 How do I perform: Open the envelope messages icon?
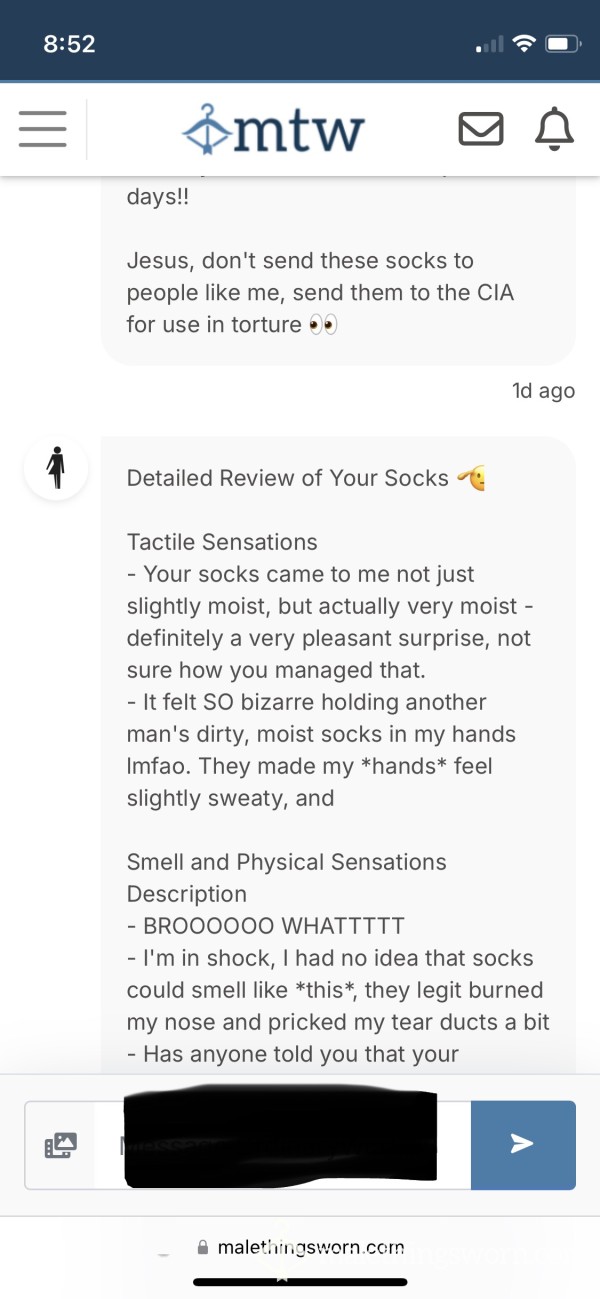click(480, 130)
